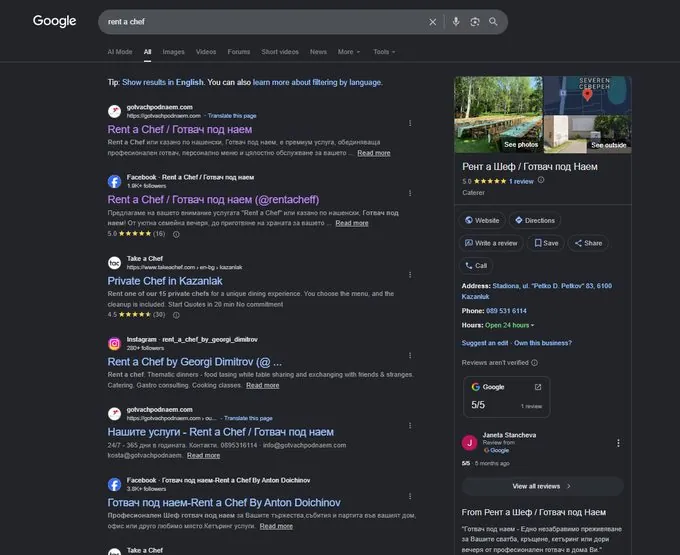Expand the Tools dropdown
This screenshot has width=680, height=555.
pyautogui.click(x=384, y=52)
